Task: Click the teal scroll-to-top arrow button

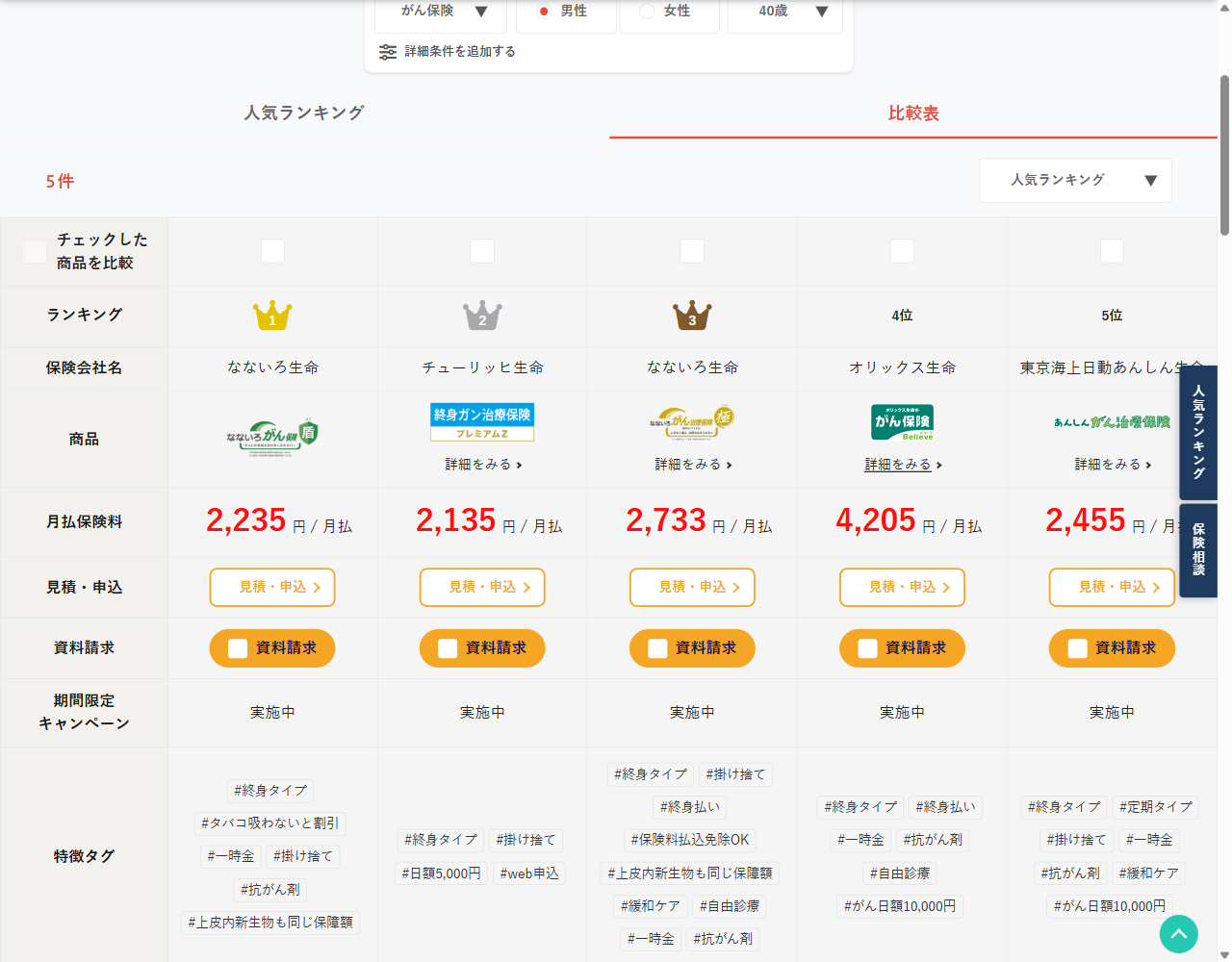Action: [1179, 934]
